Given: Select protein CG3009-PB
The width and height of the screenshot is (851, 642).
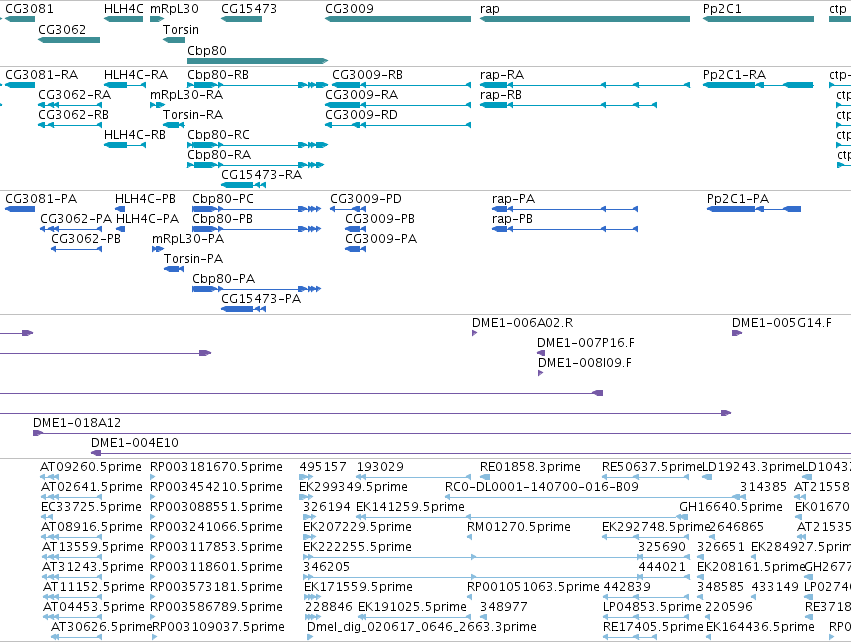Looking at the screenshot, I should (x=380, y=219).
